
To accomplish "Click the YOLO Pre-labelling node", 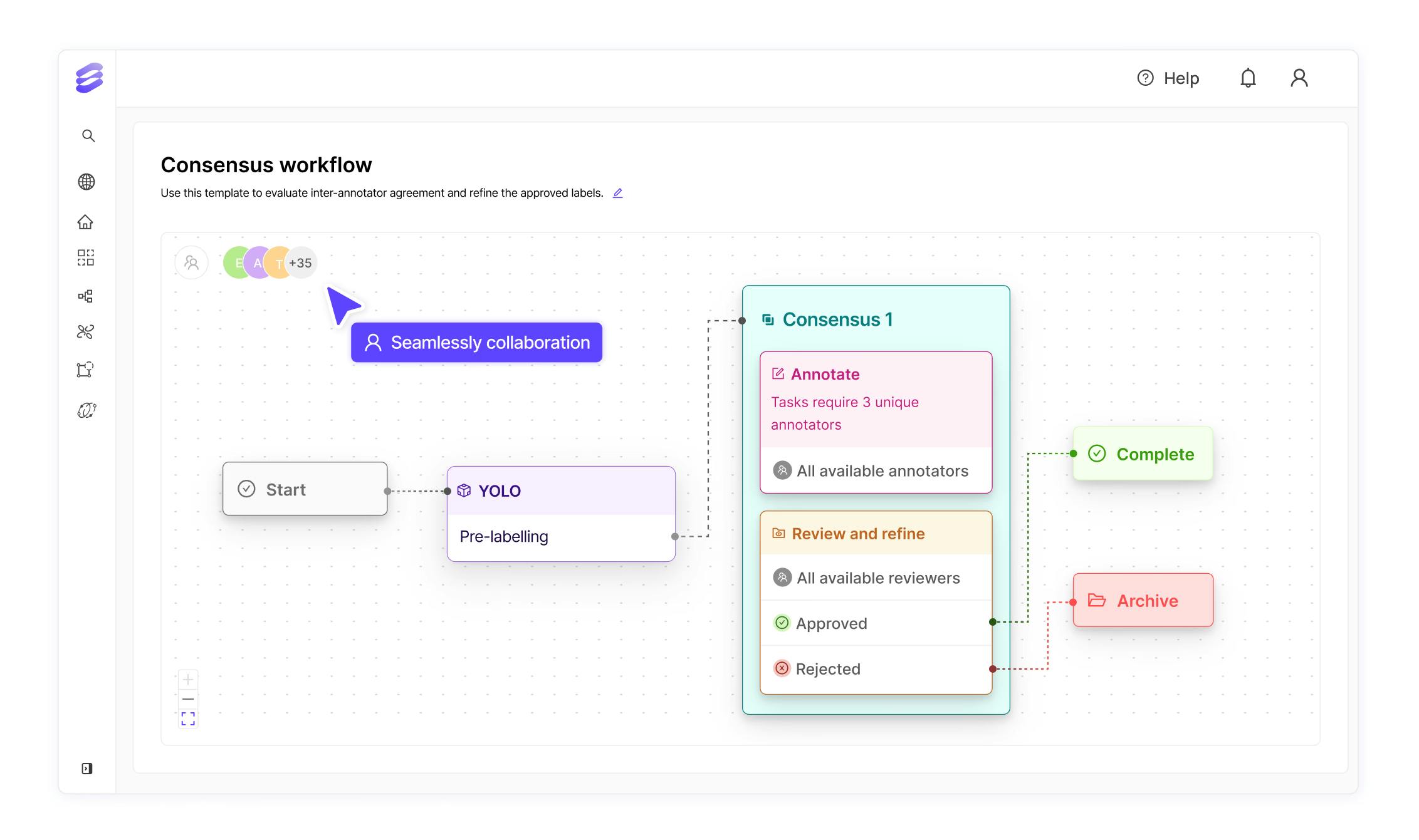I will 561,514.
